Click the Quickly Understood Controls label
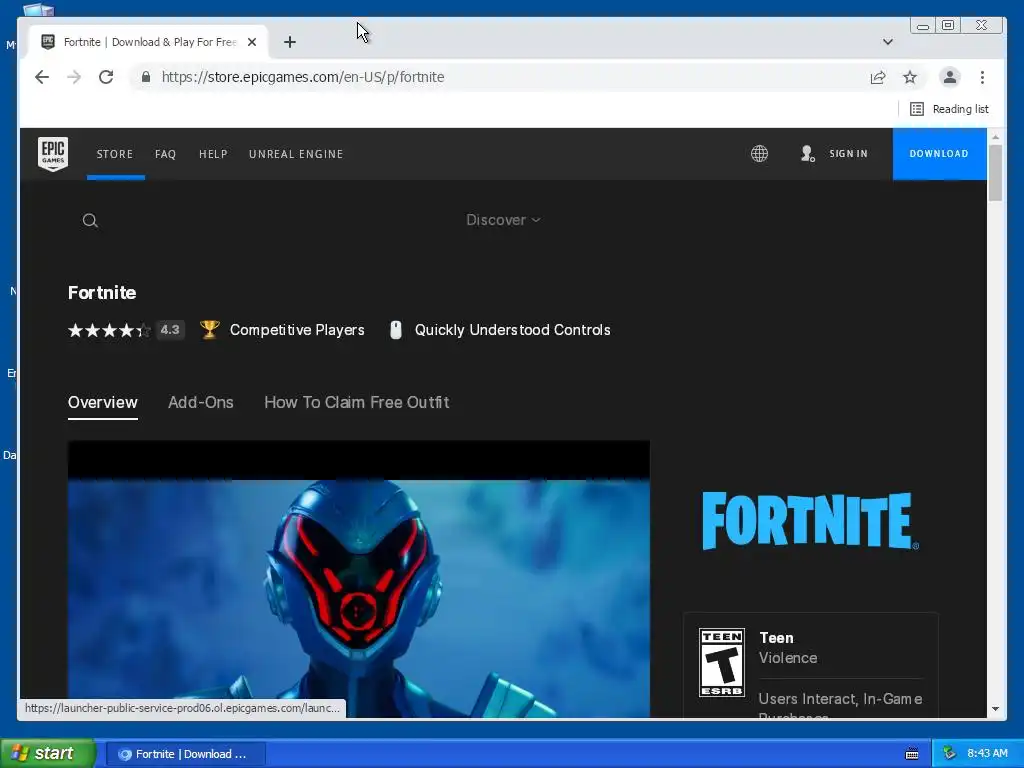 click(513, 330)
